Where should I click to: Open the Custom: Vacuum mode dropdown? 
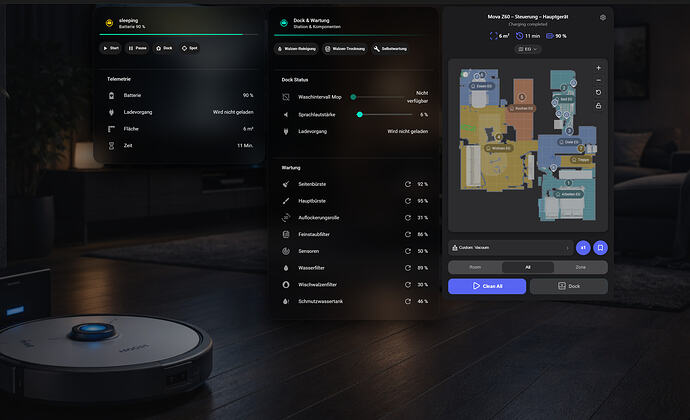(x=510, y=248)
